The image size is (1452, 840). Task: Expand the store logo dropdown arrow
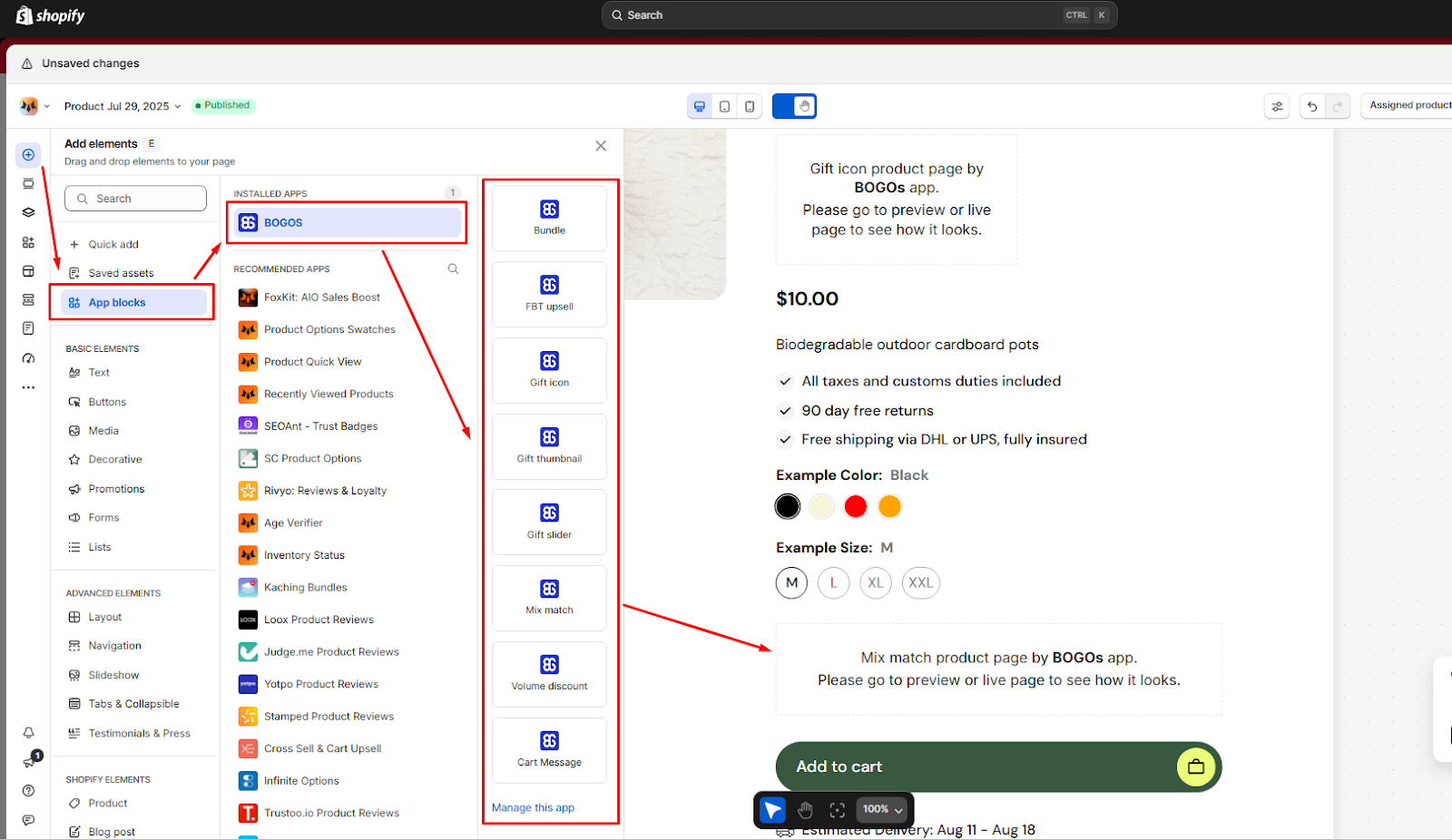click(x=47, y=106)
